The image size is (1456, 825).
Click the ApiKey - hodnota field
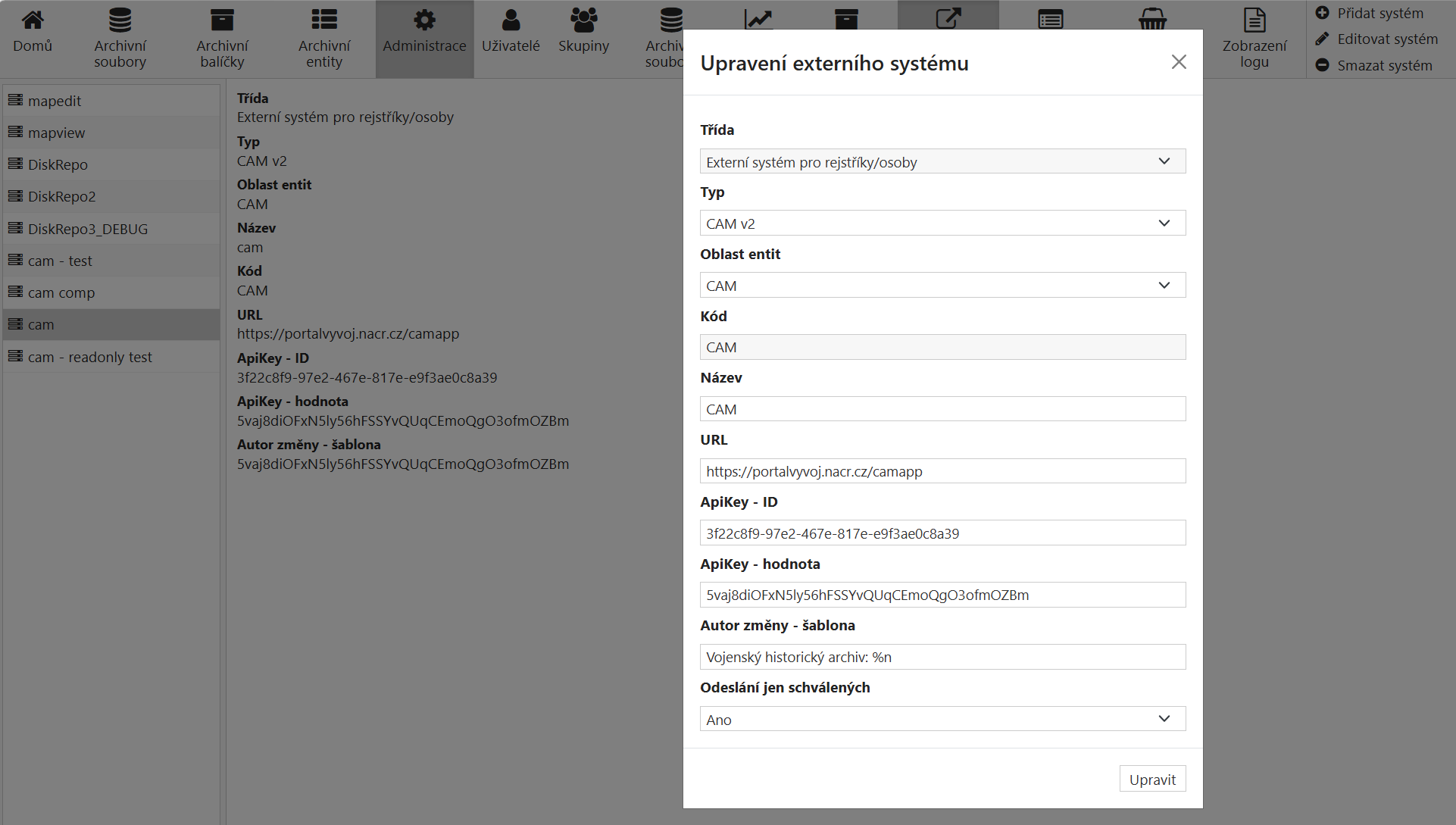(x=942, y=595)
